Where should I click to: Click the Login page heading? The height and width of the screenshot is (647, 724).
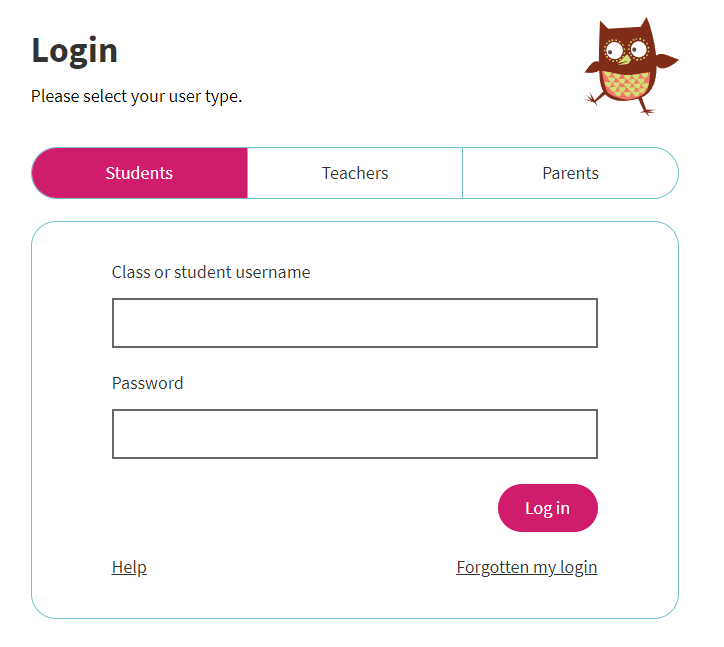coord(75,50)
